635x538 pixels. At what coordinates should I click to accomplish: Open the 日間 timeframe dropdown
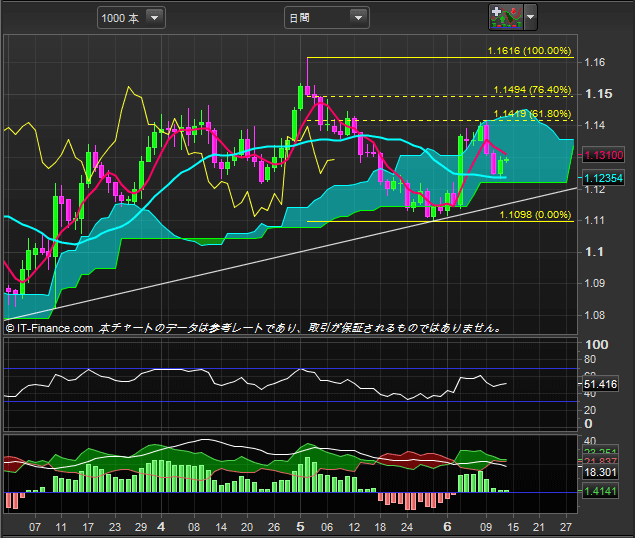click(327, 18)
